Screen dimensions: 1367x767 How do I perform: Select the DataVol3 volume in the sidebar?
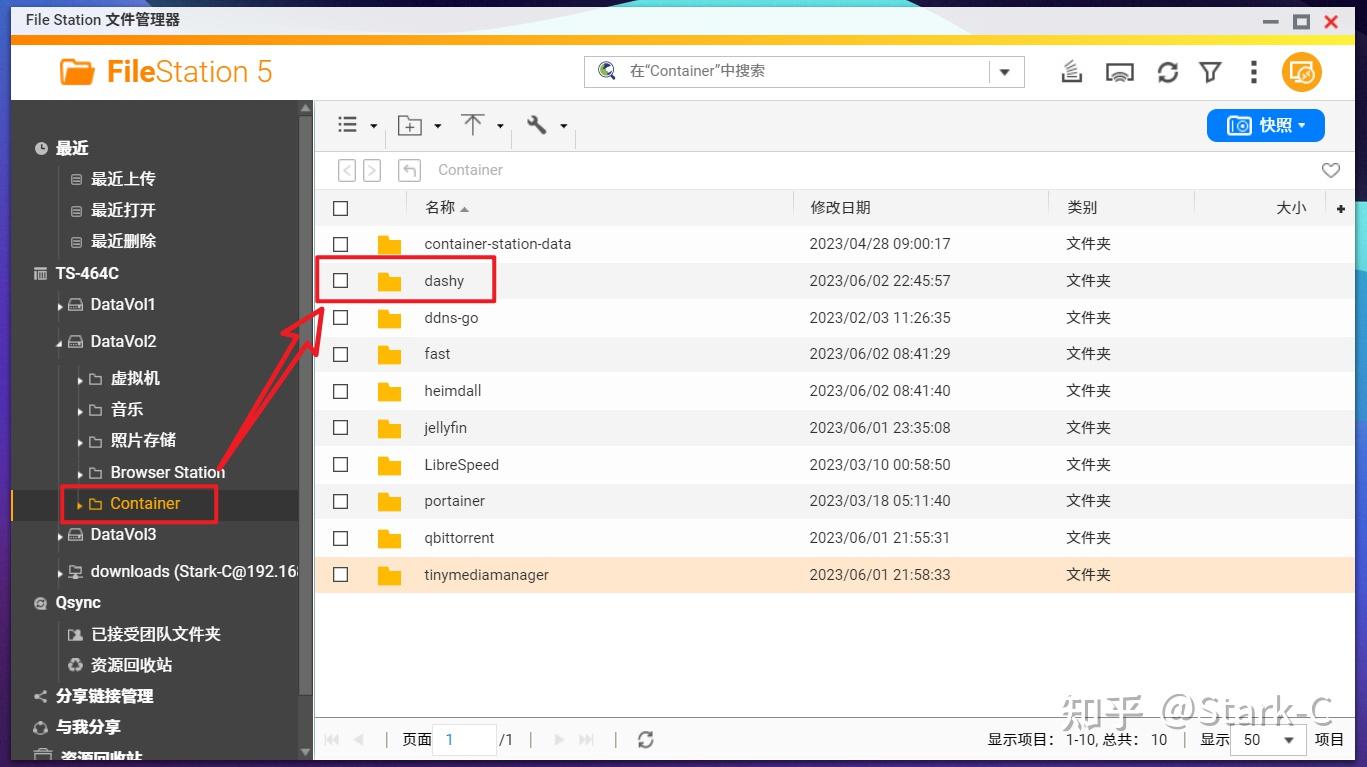click(124, 534)
